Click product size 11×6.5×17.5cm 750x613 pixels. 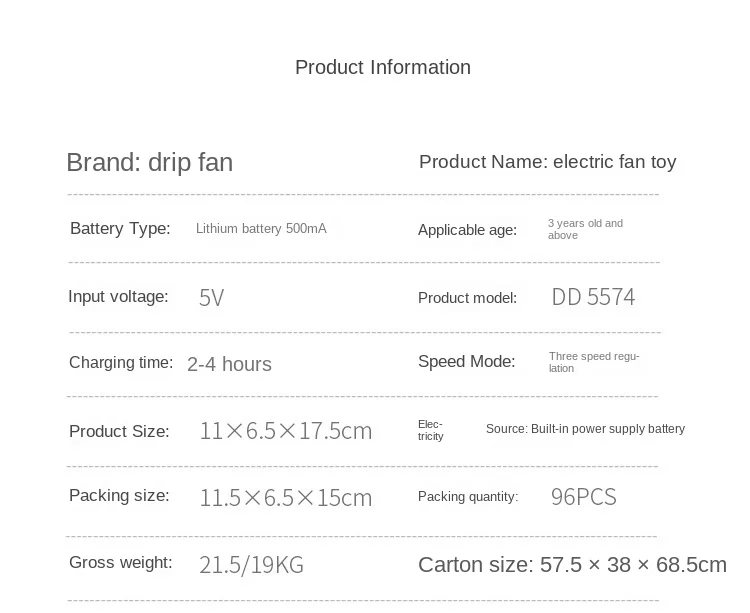point(286,431)
